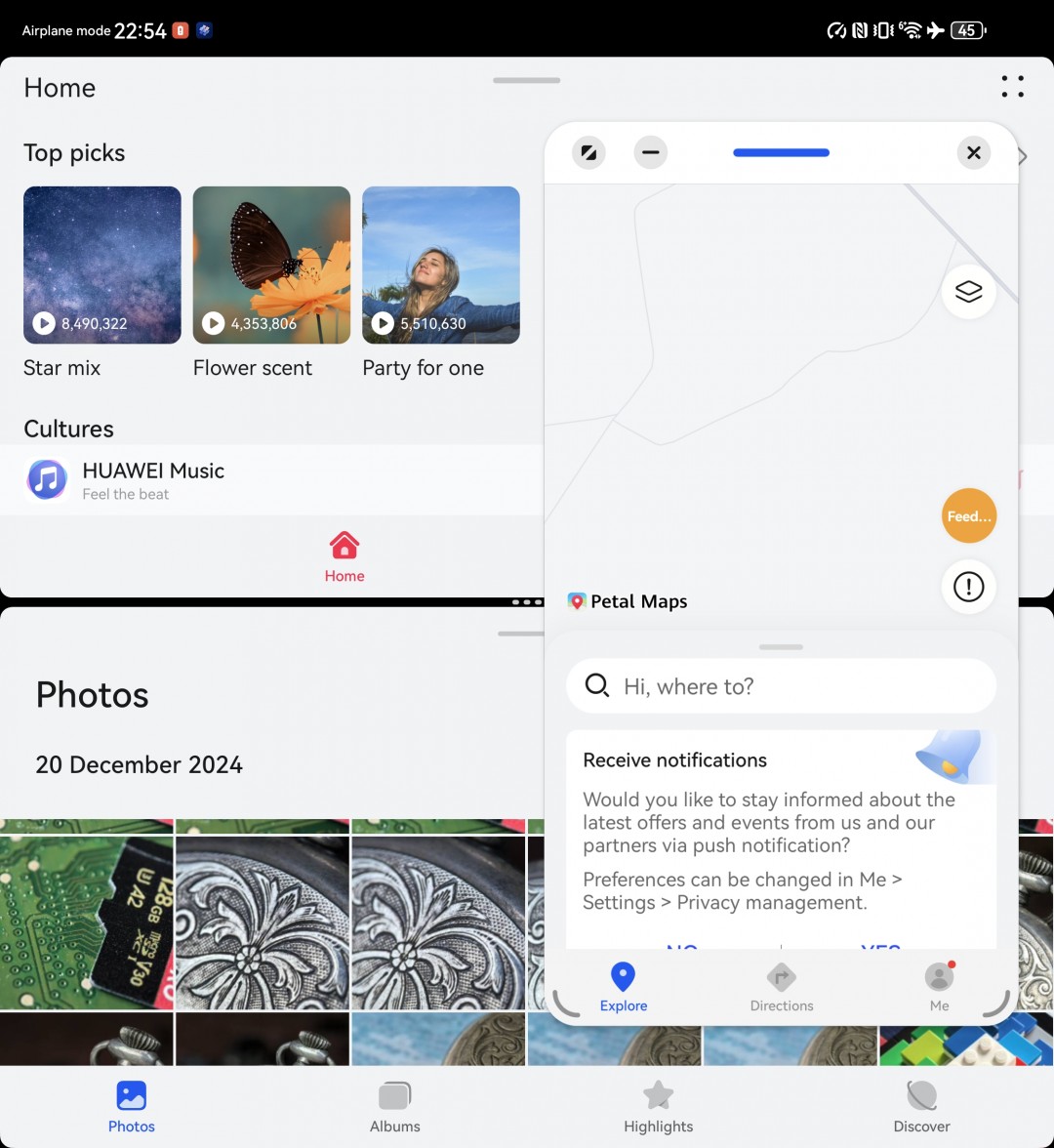Minimize the Petal Maps floating window
Screen dimensions: 1054x1148
[x=650, y=152]
